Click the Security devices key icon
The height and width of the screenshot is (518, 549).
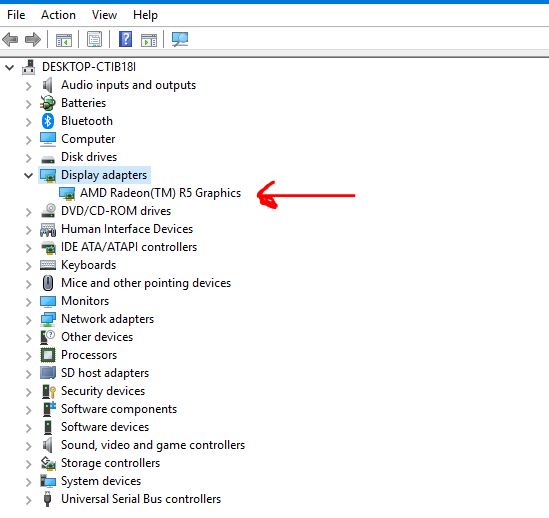coord(49,392)
